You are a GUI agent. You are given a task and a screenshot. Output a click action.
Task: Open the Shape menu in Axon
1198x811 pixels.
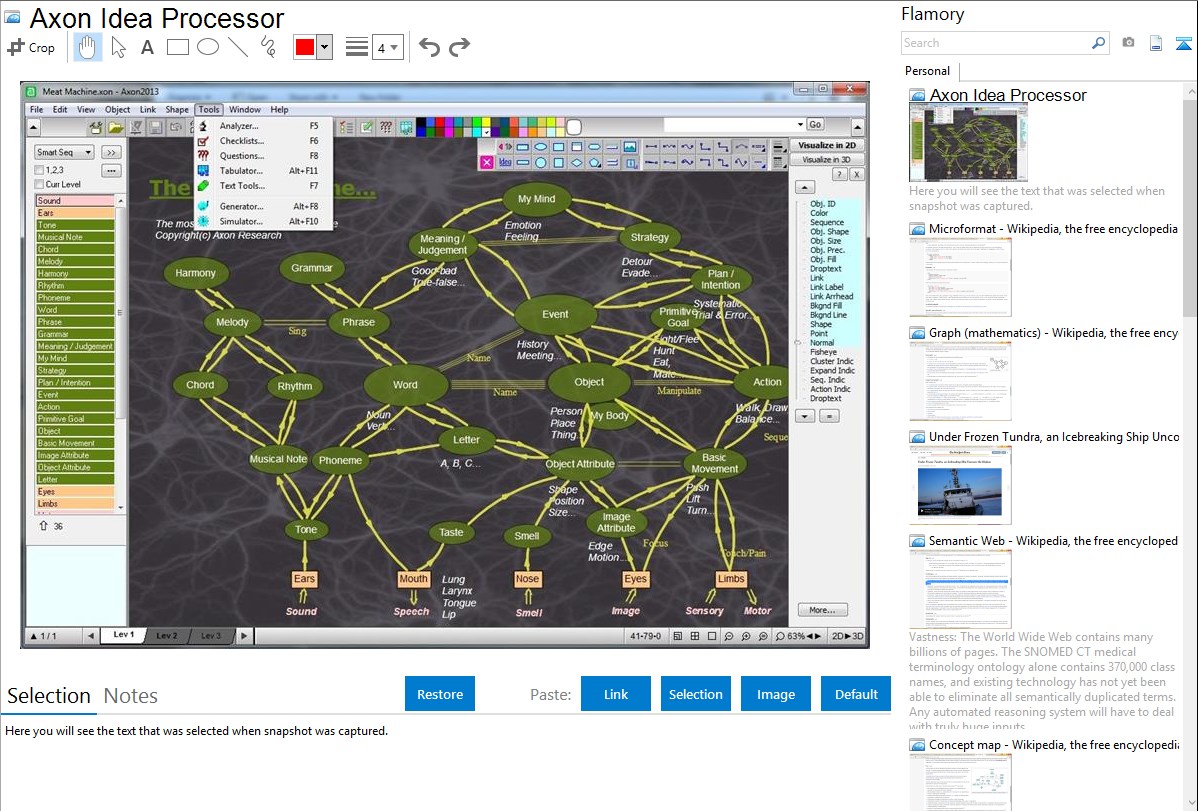176,109
